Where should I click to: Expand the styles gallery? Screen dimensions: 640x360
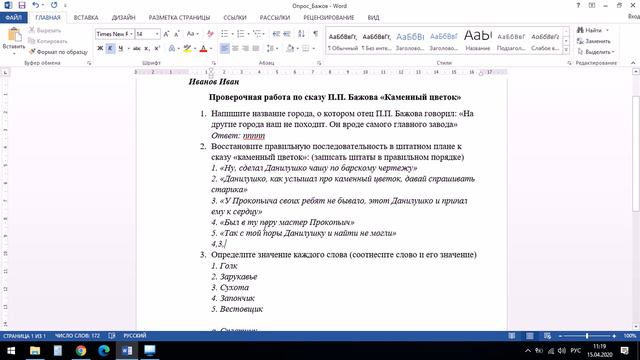point(566,50)
